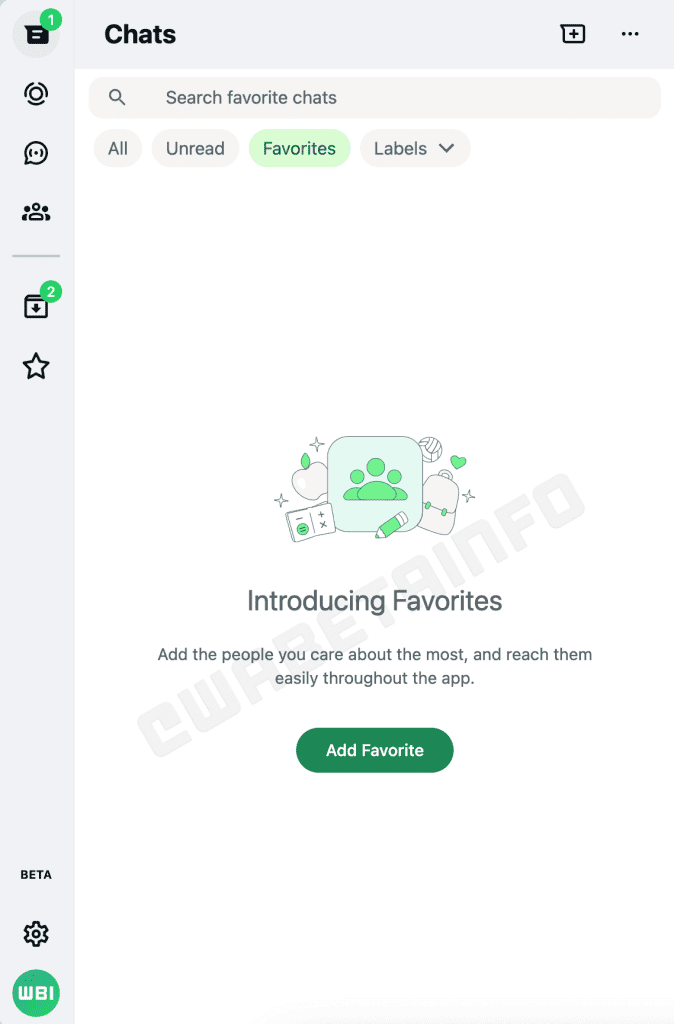Screen dimensions: 674x1024
Task: Open the Channels icon in sidebar
Action: pos(36,153)
